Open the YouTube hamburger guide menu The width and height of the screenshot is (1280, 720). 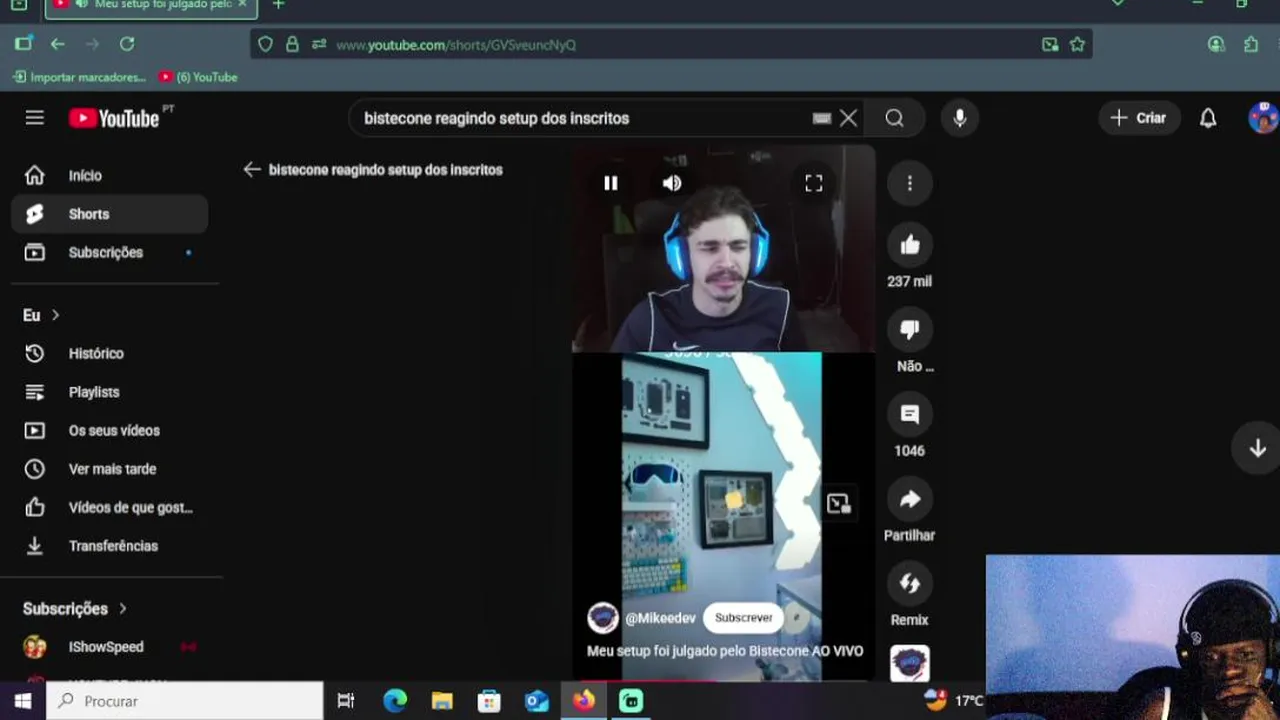tap(35, 118)
